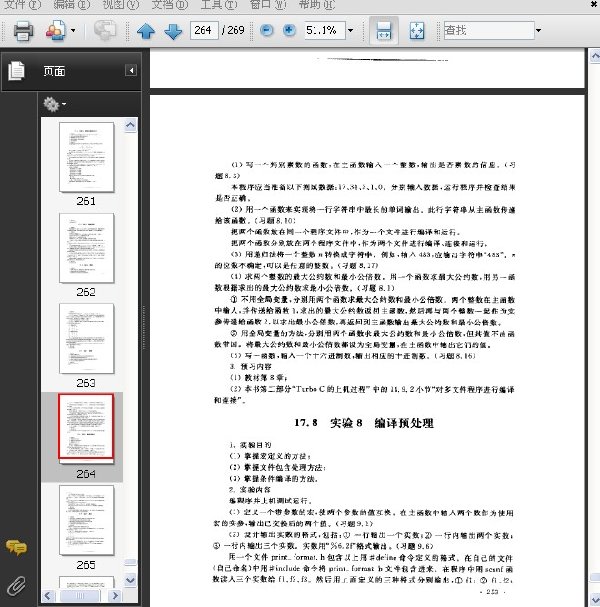Click the greyed-out globe icon in toolbar

click(x=105, y=30)
